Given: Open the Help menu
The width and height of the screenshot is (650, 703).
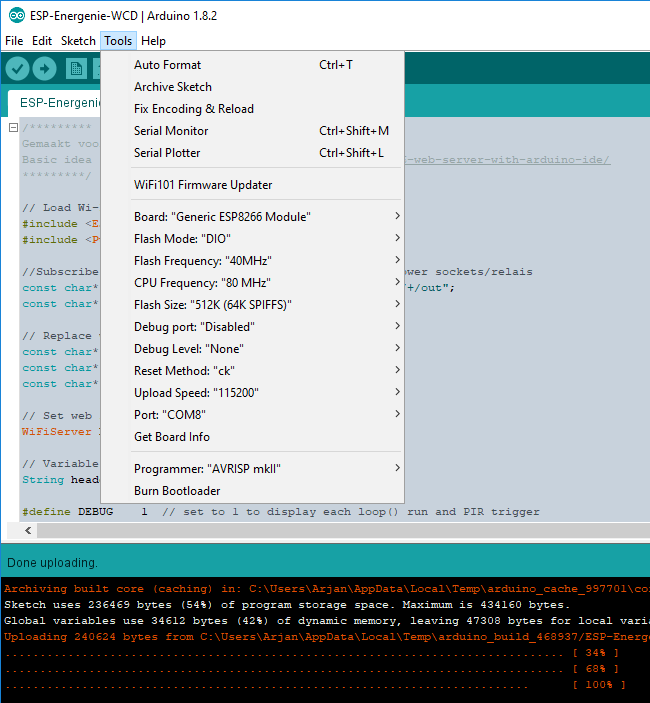Looking at the screenshot, I should [x=153, y=41].
